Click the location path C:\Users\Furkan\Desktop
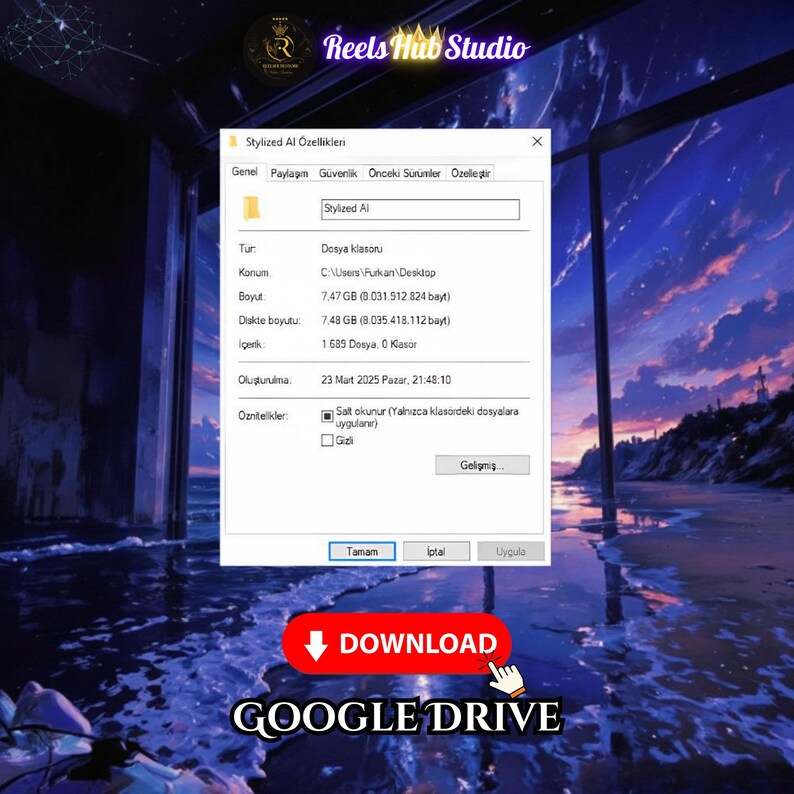The image size is (794, 794). 378,272
